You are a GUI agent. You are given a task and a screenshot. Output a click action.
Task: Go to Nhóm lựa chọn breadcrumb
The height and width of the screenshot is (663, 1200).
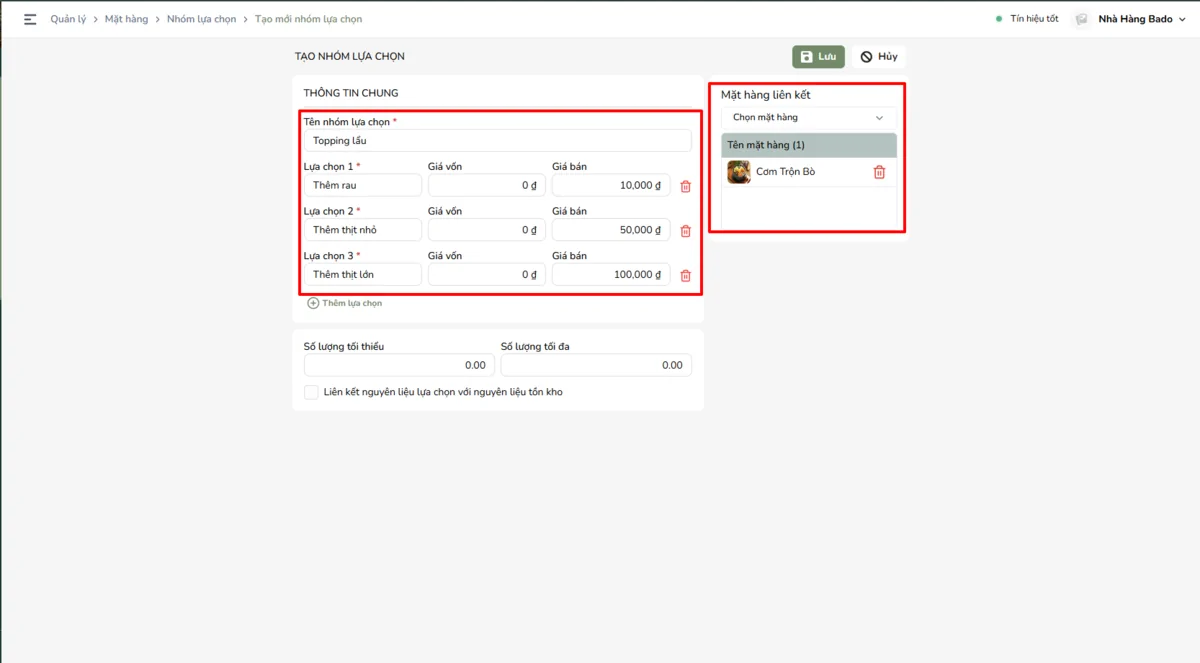click(201, 19)
